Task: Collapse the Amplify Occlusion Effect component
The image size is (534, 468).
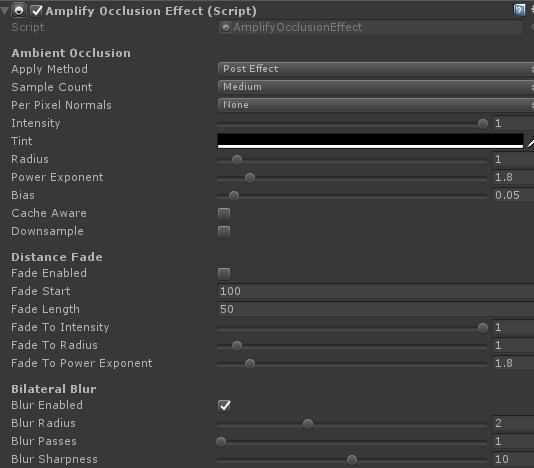Action: [4, 10]
